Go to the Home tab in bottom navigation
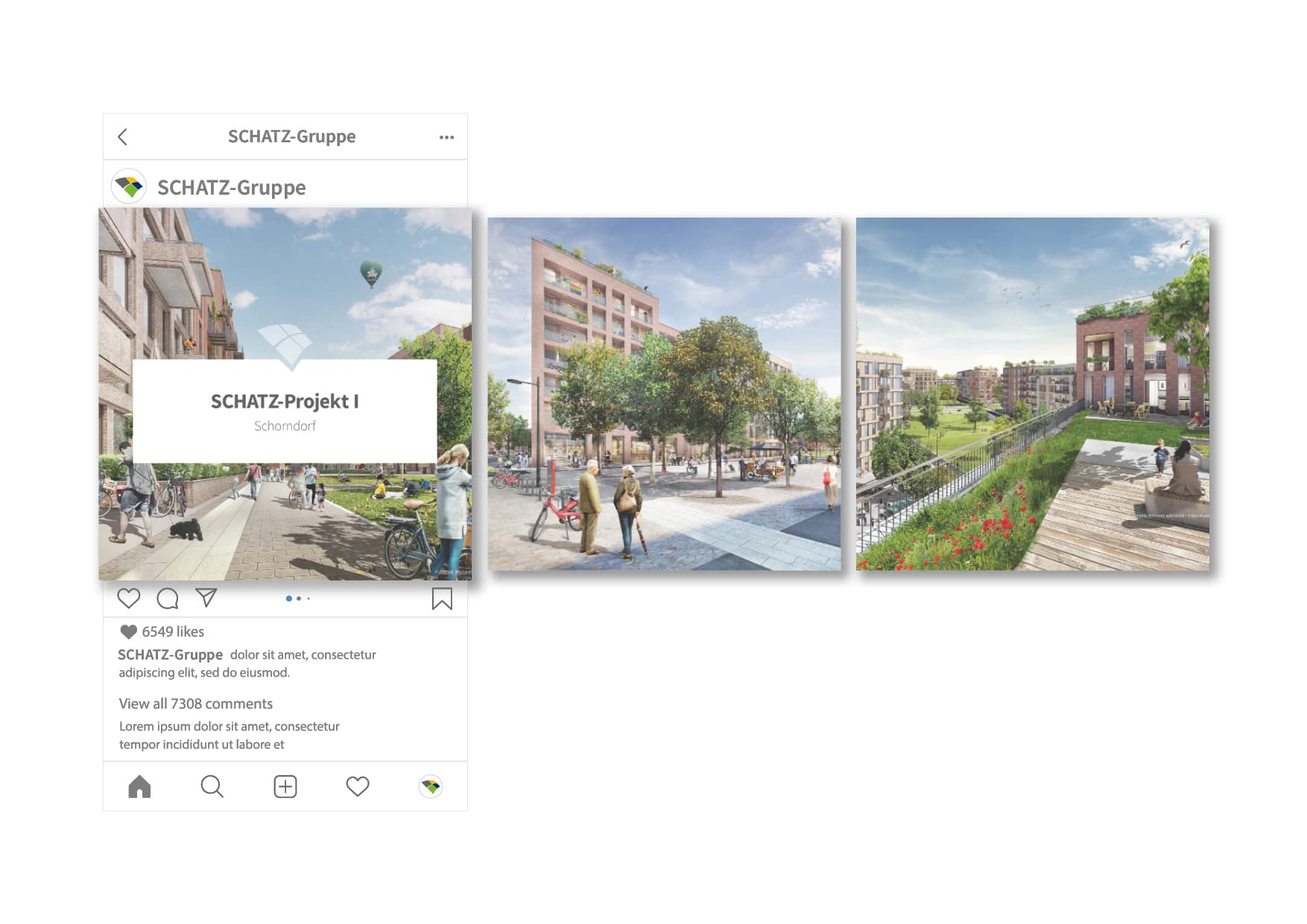 tap(139, 787)
